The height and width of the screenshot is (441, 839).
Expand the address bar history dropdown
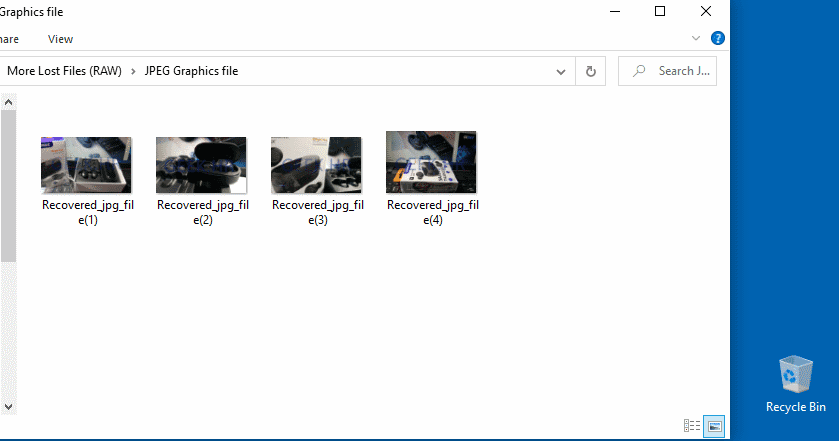[562, 71]
